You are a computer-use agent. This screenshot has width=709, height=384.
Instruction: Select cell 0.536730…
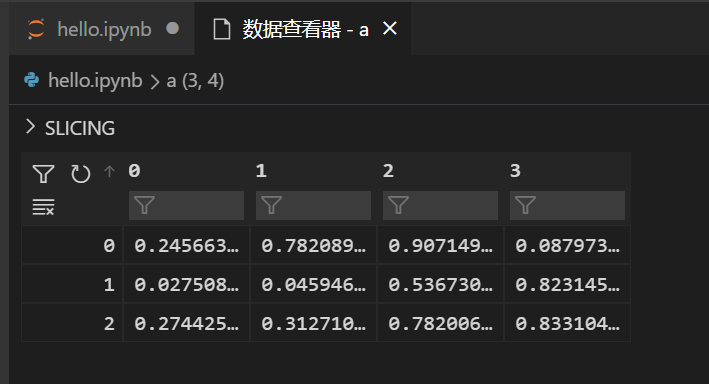(440, 284)
